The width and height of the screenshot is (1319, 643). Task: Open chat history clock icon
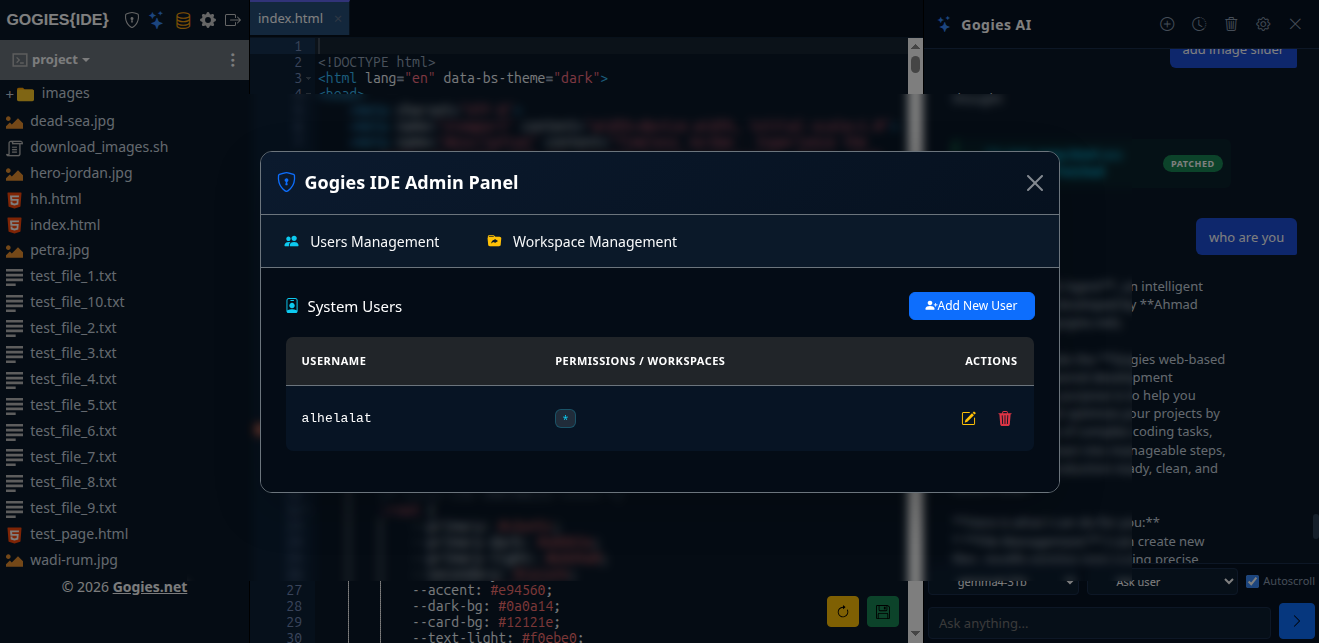(1199, 24)
